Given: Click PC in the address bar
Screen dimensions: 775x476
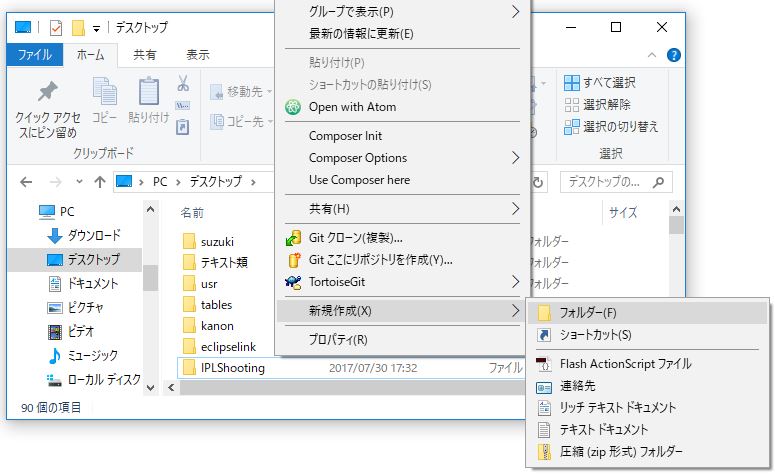Looking at the screenshot, I should pyautogui.click(x=160, y=182).
